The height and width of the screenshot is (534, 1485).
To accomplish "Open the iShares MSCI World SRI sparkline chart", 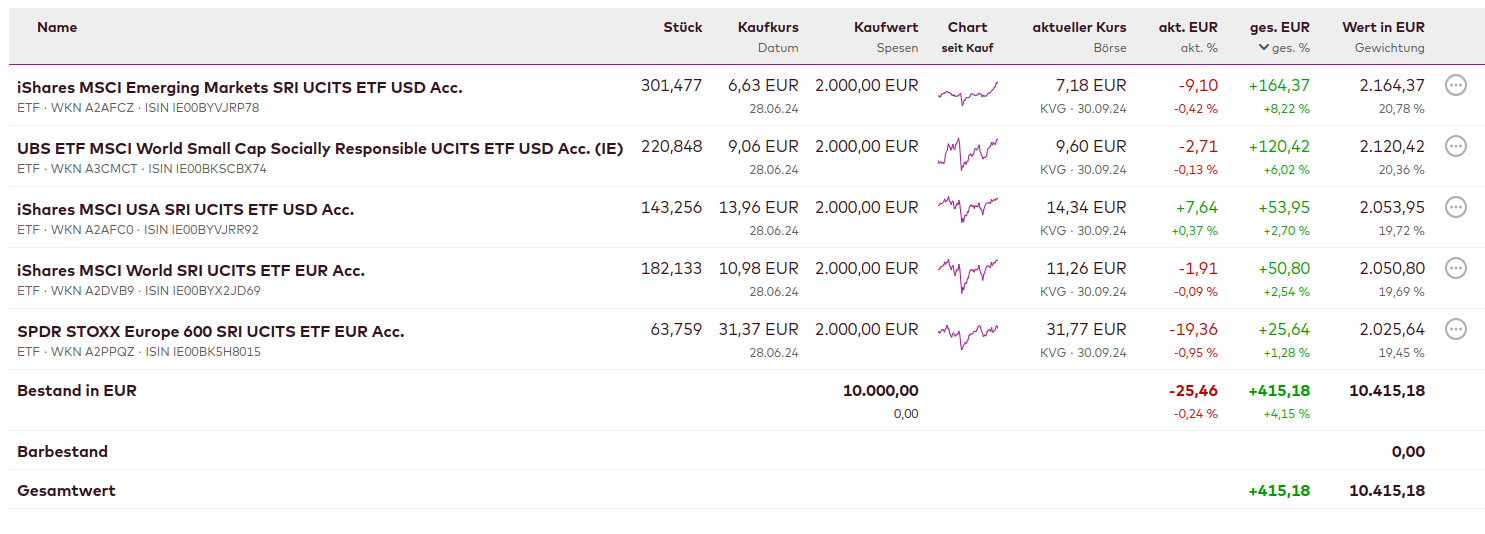I will tap(967, 274).
